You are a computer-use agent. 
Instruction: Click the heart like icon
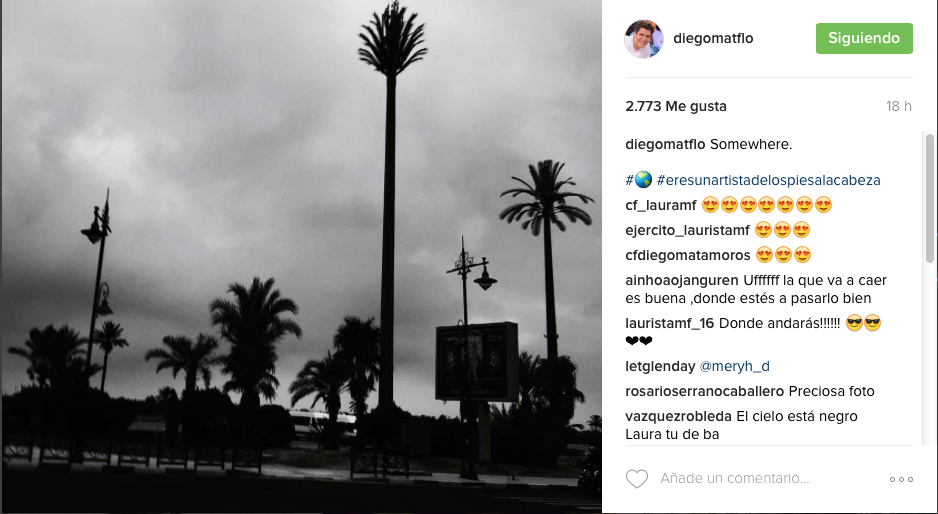[636, 479]
